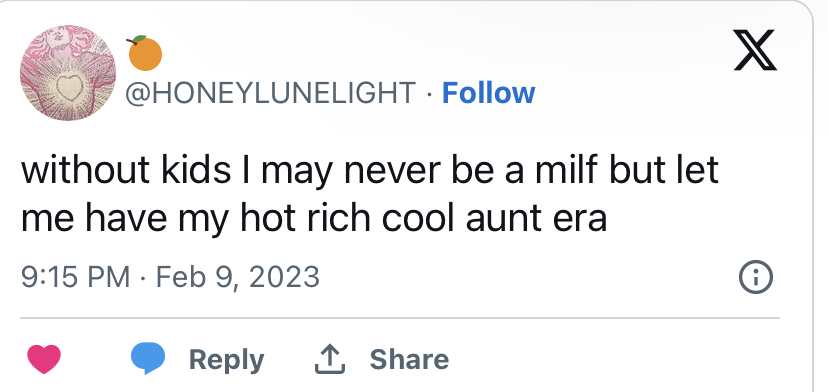Open the tweet info circle icon
The height and width of the screenshot is (392, 828).
tap(755, 277)
